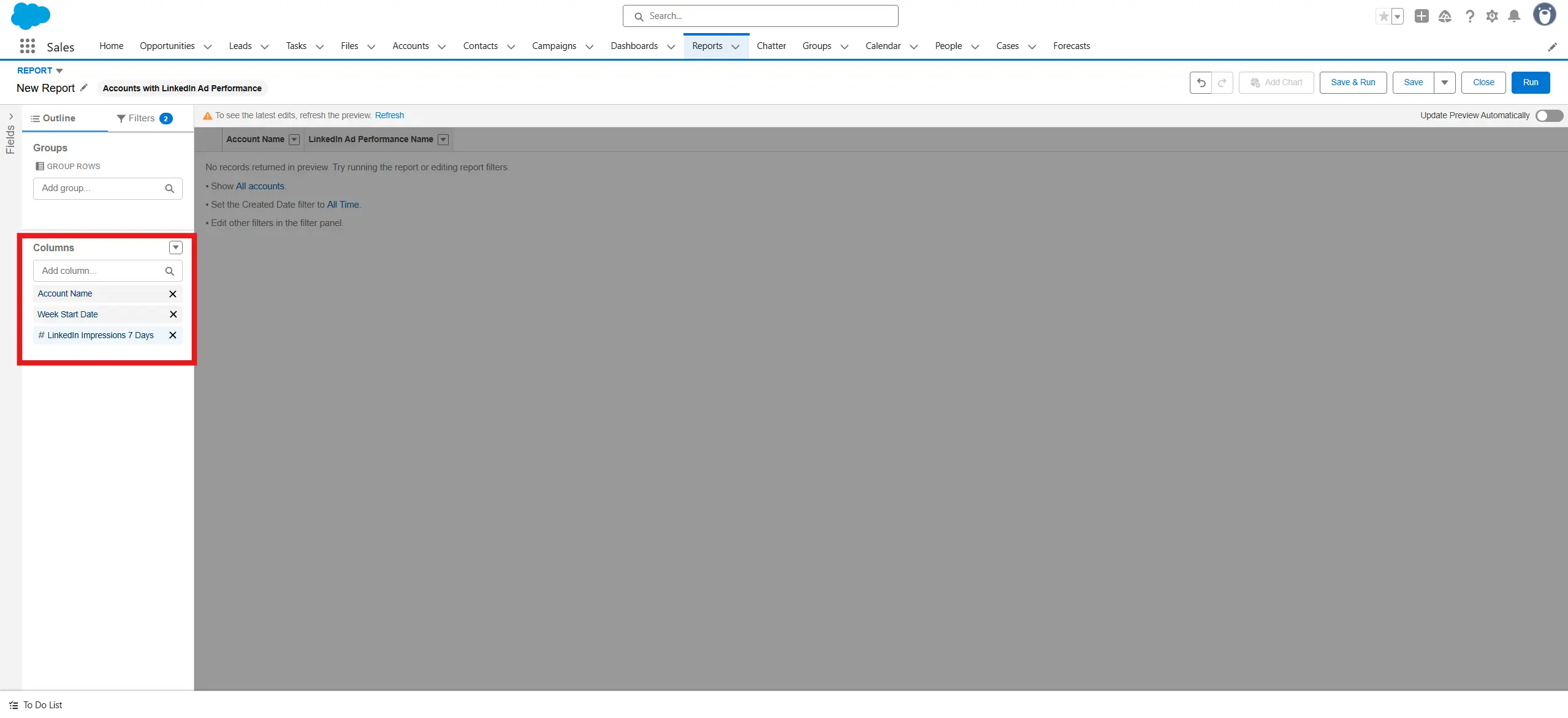This screenshot has height=718, width=1568.
Task: Remove the Week Start Date column
Action: point(173,314)
